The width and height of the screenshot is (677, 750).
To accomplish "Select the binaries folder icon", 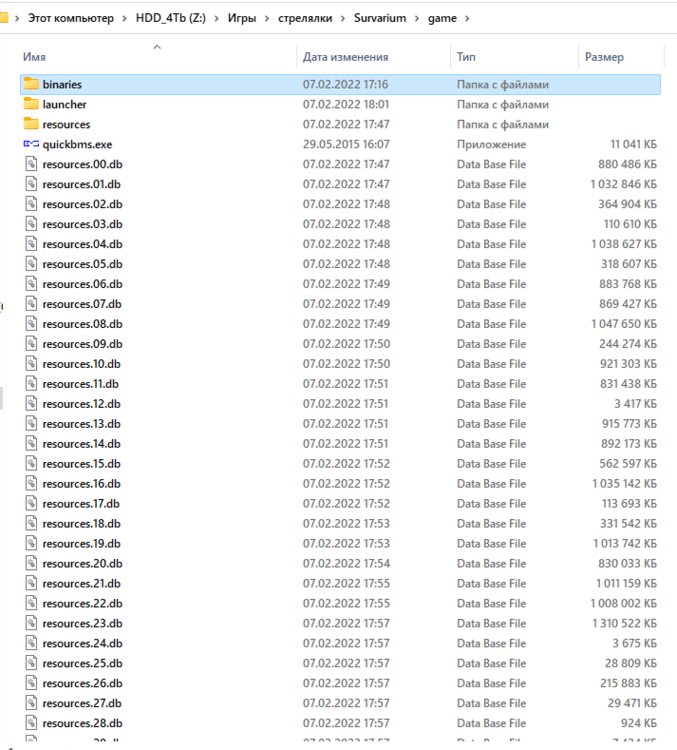I will tap(31, 84).
